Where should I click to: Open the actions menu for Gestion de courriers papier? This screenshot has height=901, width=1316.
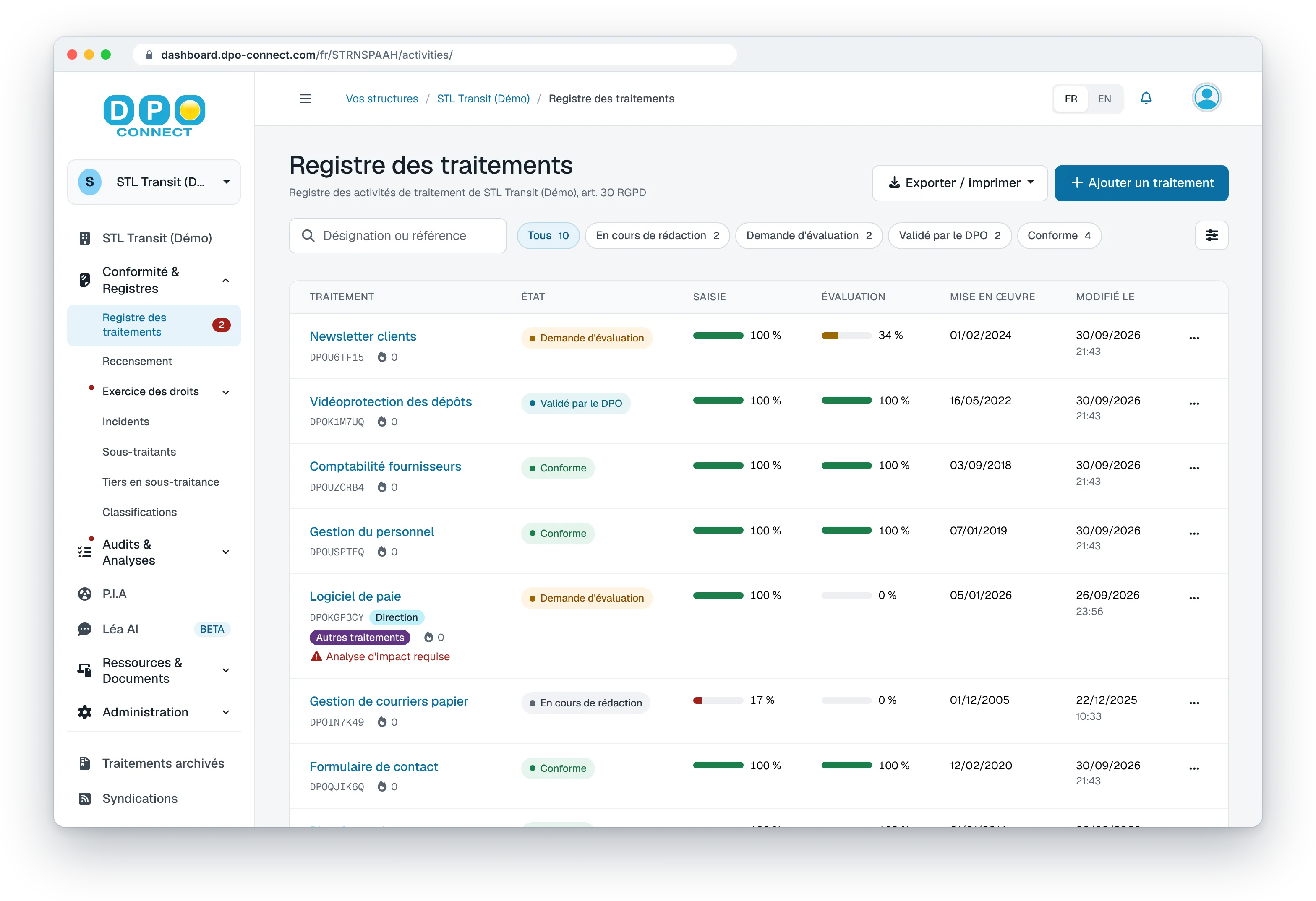(x=1194, y=703)
